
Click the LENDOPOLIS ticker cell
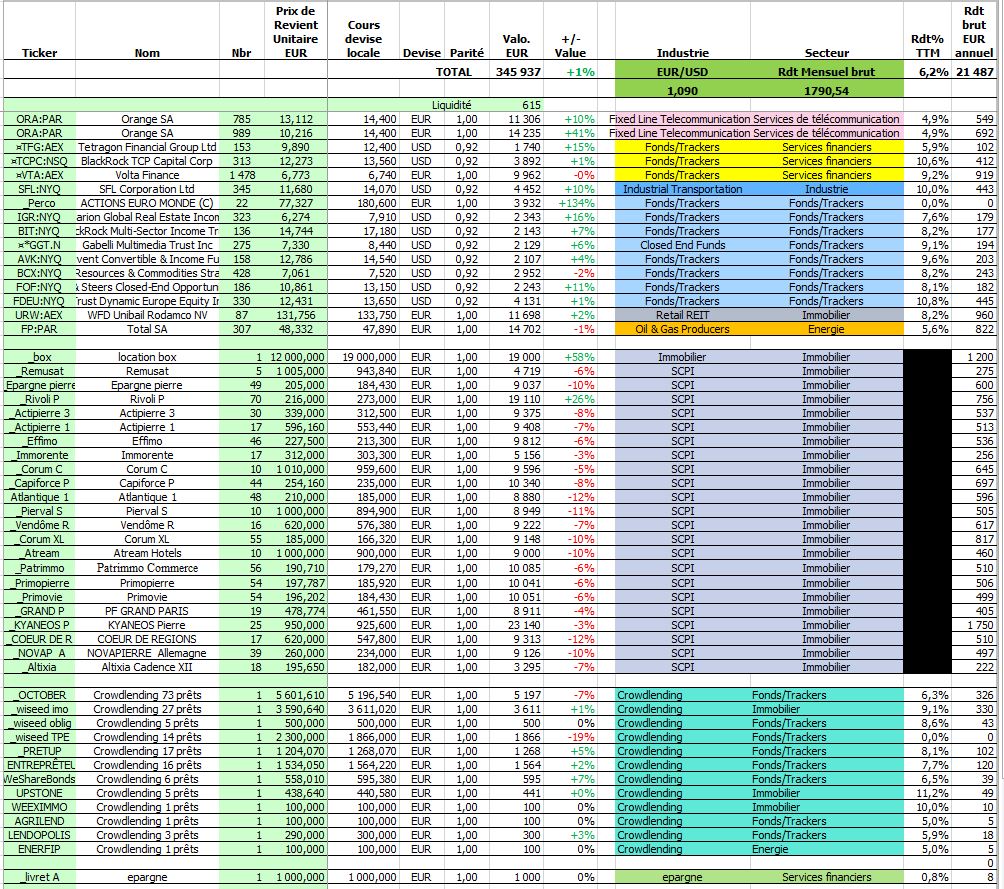click(x=39, y=835)
